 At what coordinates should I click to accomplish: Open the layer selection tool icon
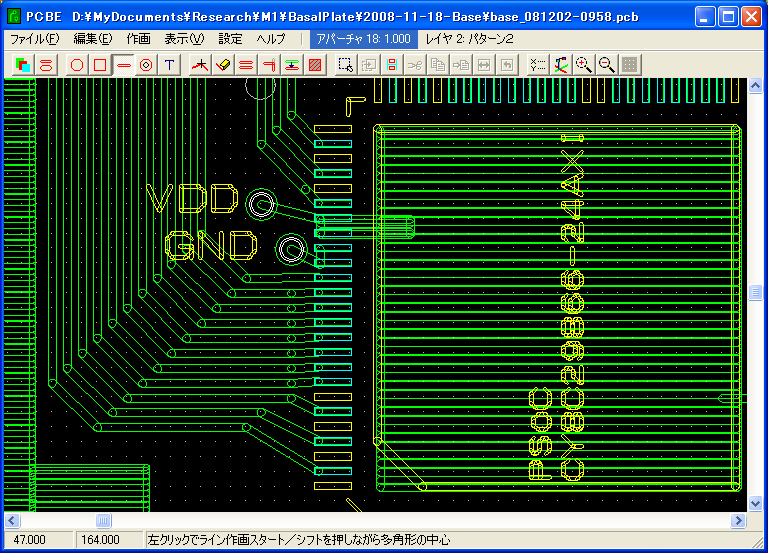23,65
